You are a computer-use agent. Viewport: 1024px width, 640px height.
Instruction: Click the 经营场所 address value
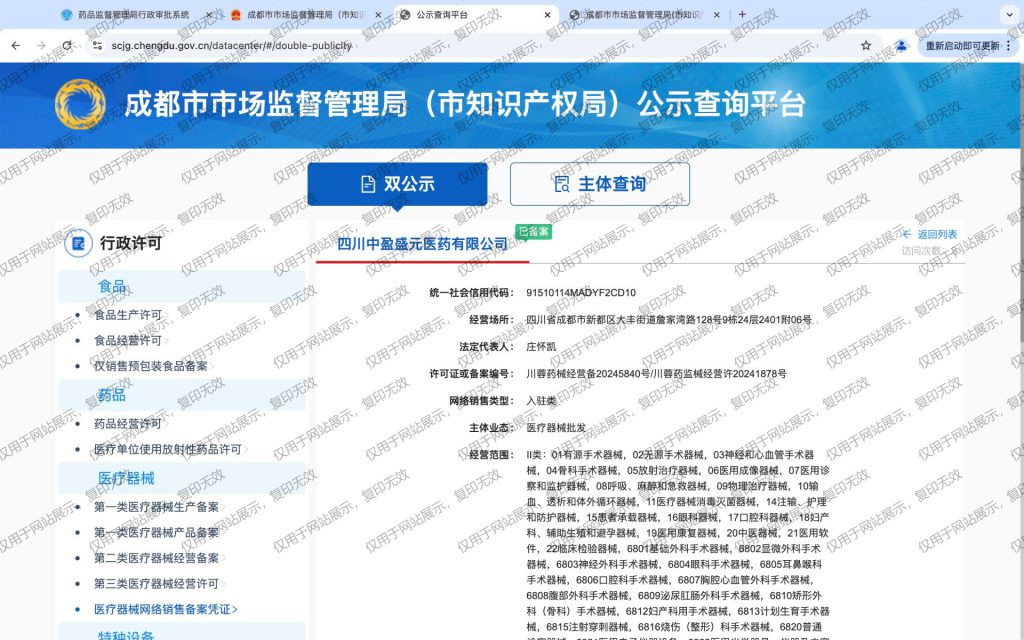click(669, 320)
